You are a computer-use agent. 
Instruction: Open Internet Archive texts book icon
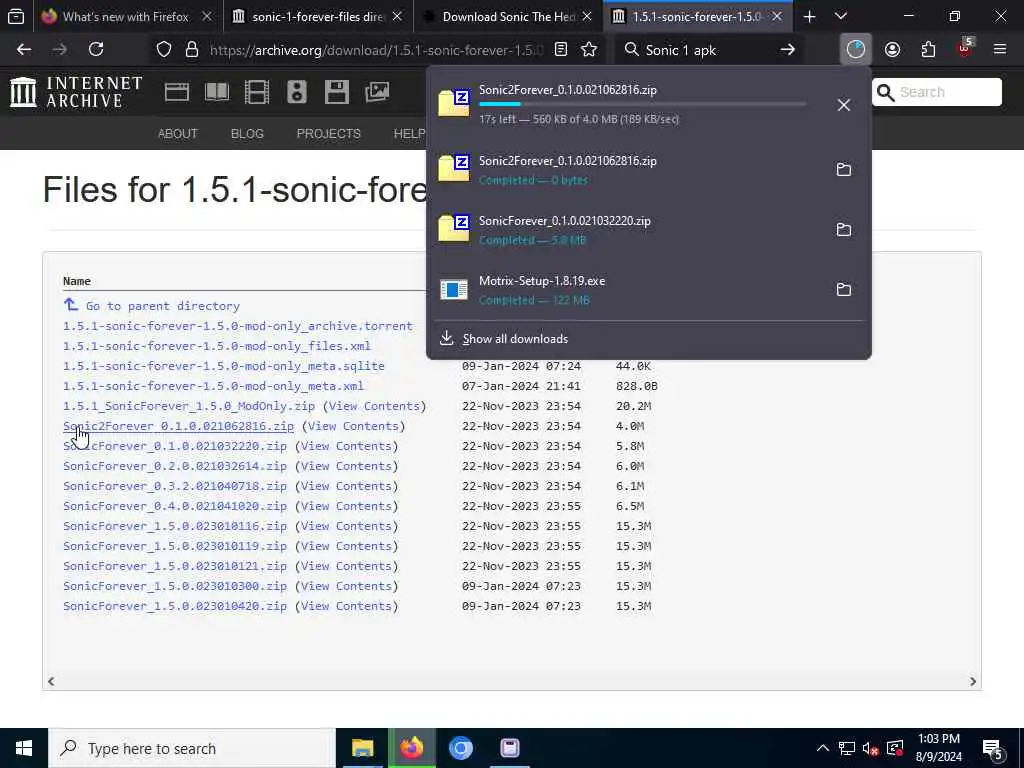point(217,92)
